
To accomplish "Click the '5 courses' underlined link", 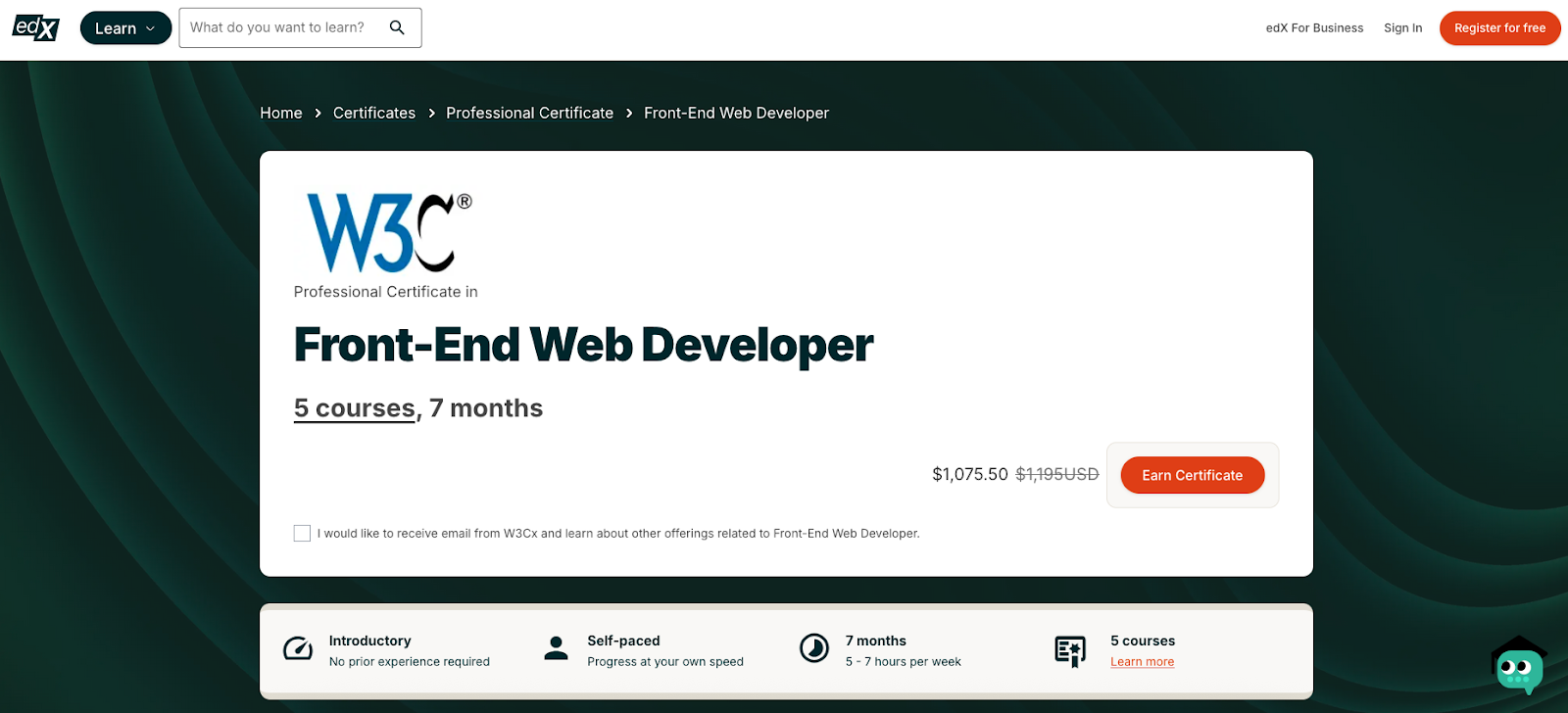I will 355,408.
